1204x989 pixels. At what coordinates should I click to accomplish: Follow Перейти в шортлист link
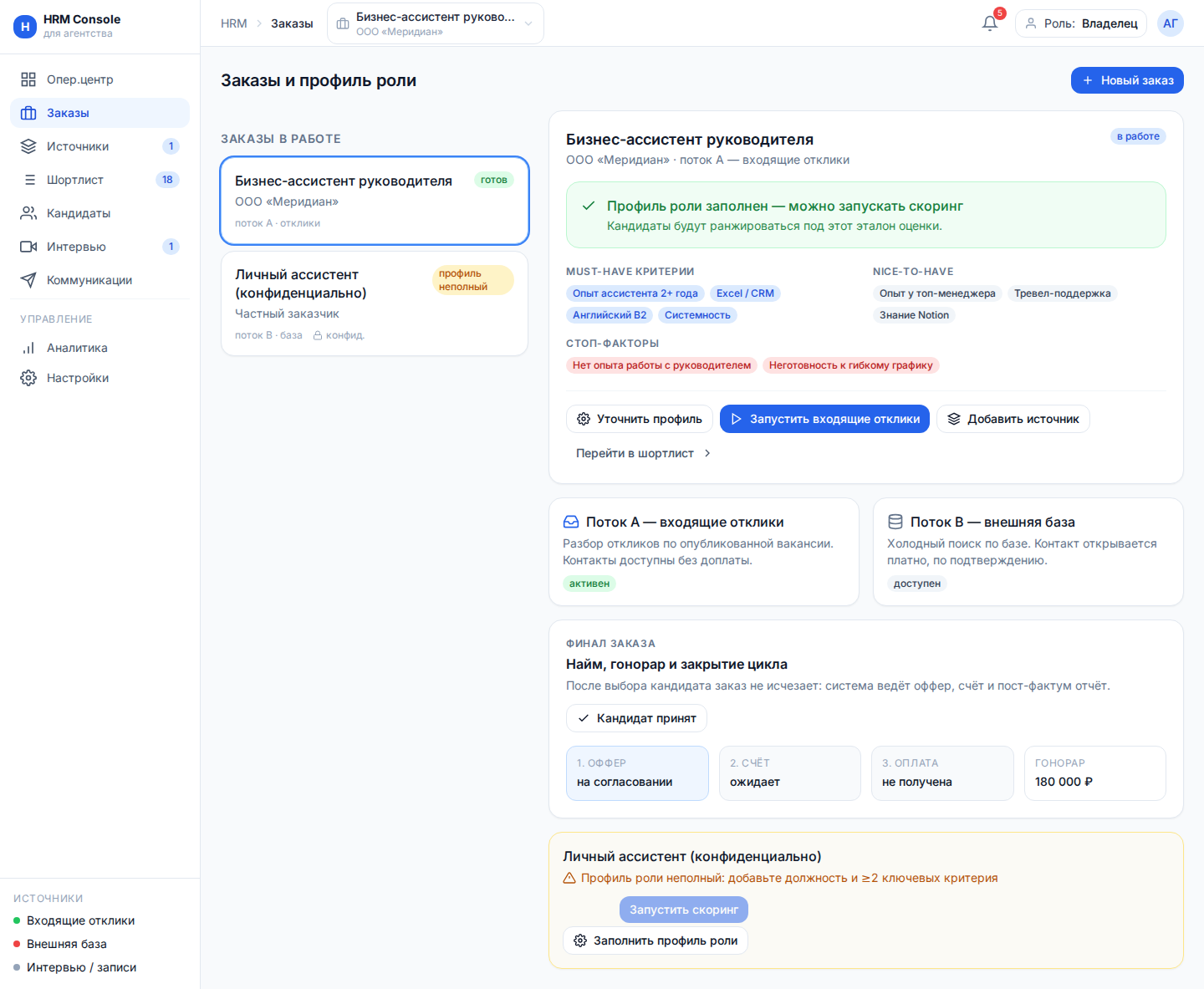pos(644,453)
